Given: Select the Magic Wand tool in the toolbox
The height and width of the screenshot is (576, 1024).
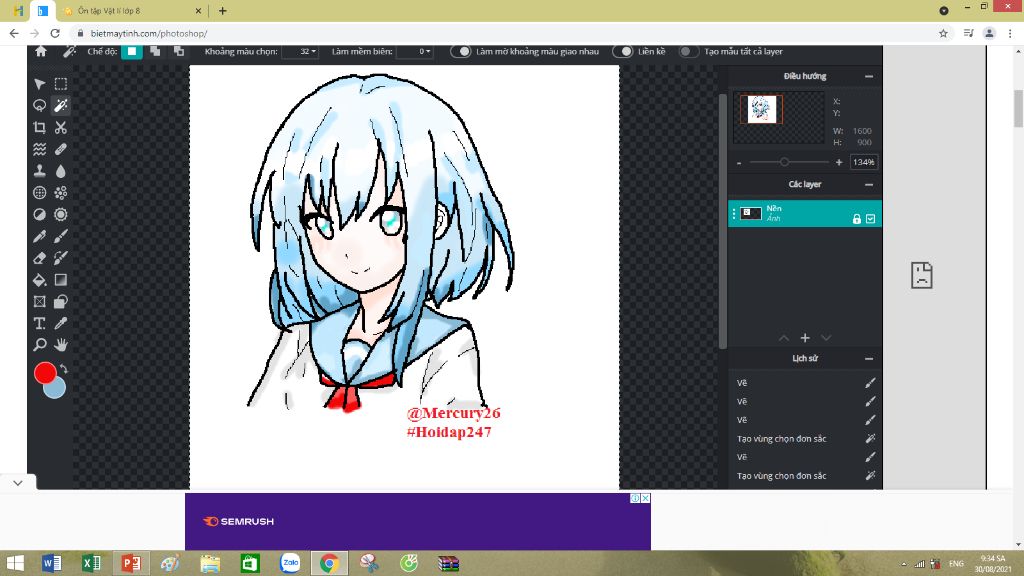Looking at the screenshot, I should pyautogui.click(x=61, y=105).
